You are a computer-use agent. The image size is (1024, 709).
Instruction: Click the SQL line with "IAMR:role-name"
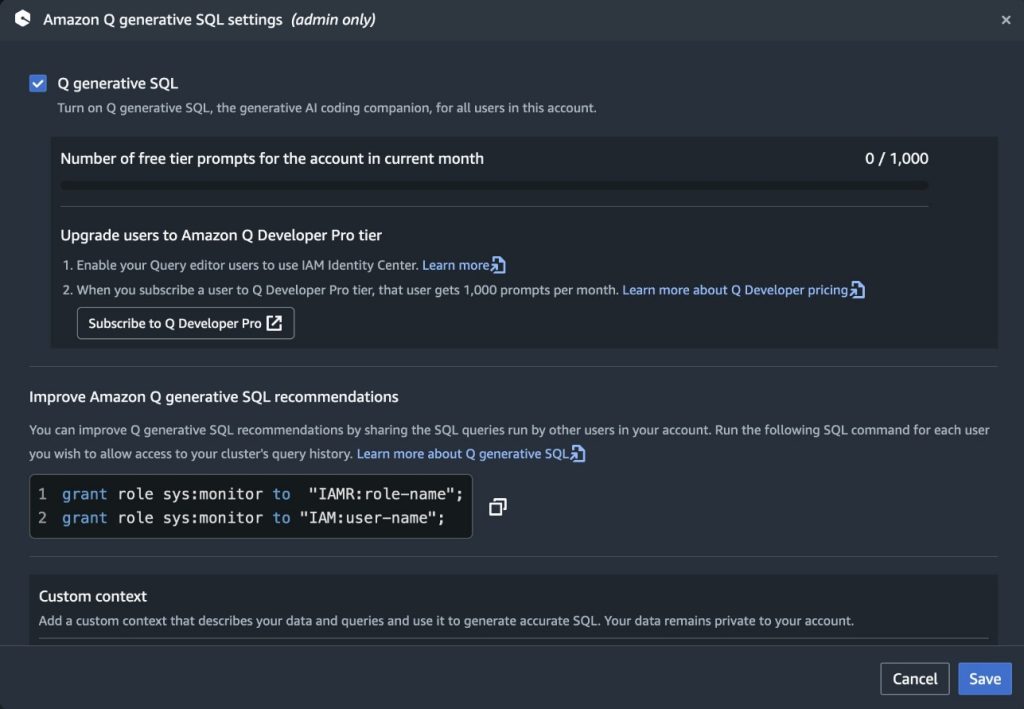tap(262, 494)
